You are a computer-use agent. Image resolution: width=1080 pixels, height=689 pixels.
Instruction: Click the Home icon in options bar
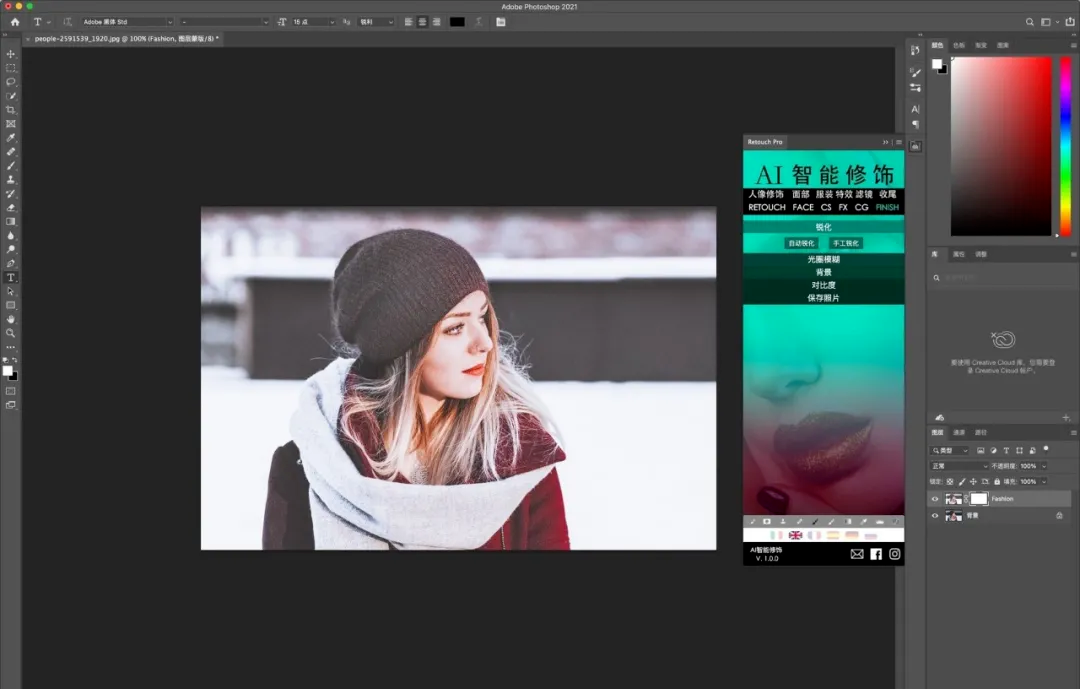pyautogui.click(x=14, y=21)
